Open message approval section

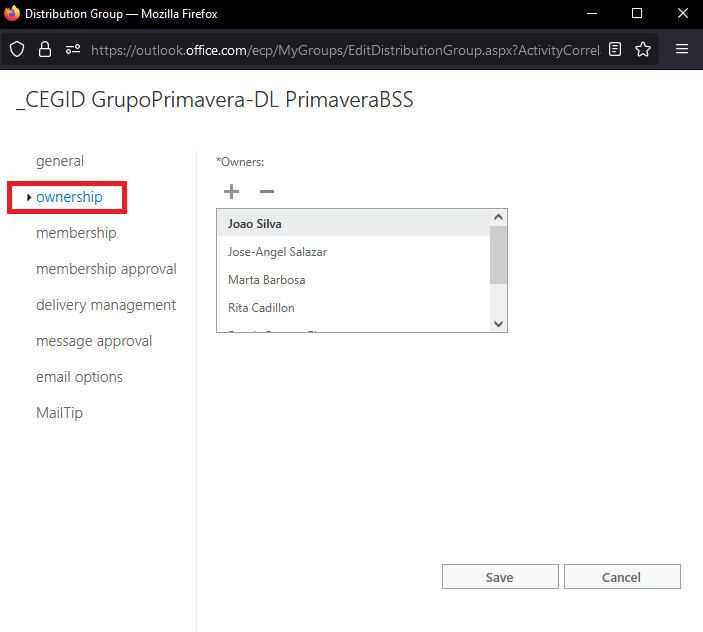94,341
